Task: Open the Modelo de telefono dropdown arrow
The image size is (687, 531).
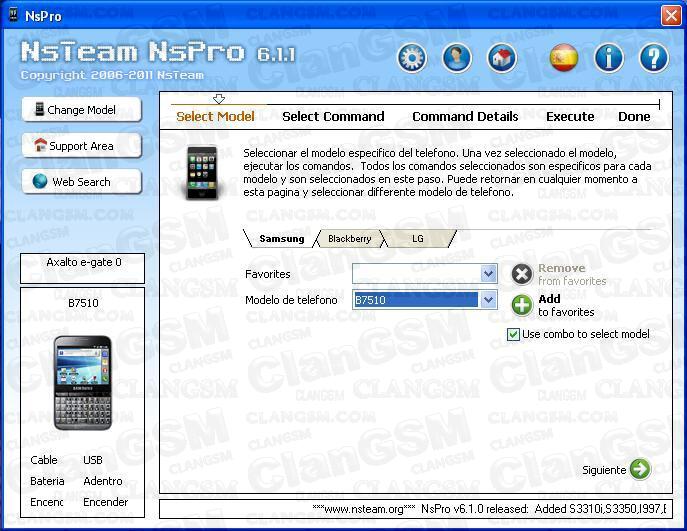Action: [x=488, y=300]
